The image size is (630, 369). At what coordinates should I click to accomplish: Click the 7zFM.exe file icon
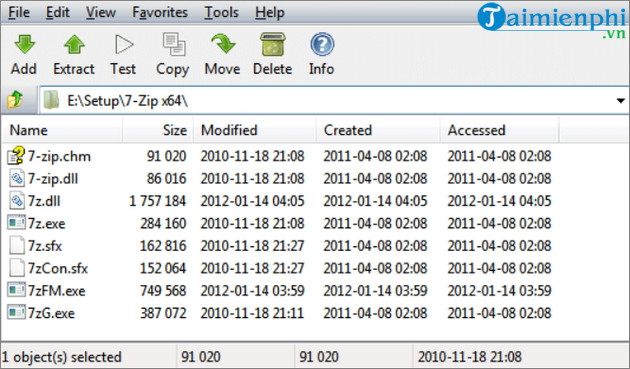[16, 290]
